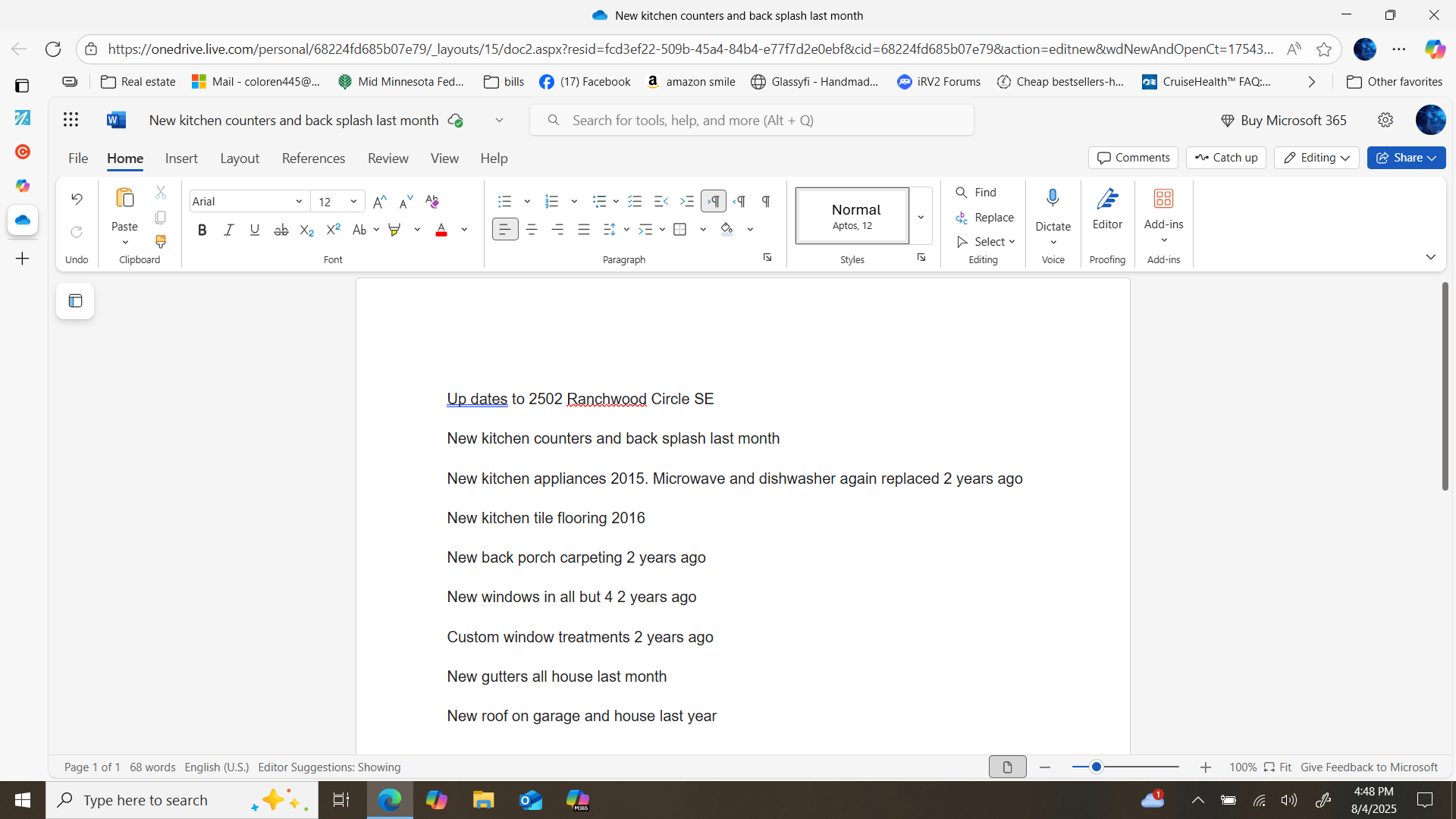Open the Microsoft 365 app launcher grid
Screen dimensions: 1456x819
71,119
